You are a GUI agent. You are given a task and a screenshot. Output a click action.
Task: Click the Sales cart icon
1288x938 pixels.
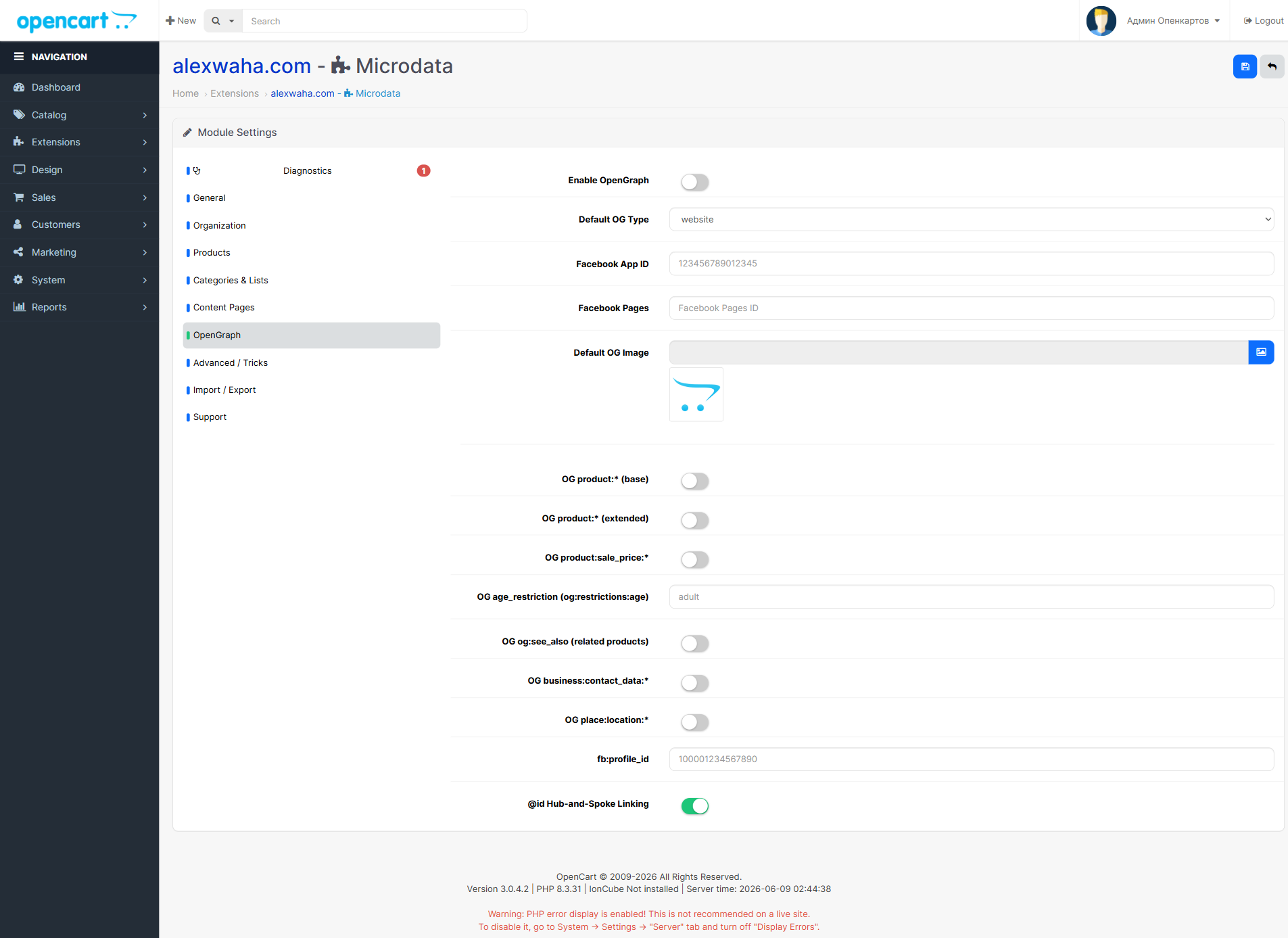(19, 197)
